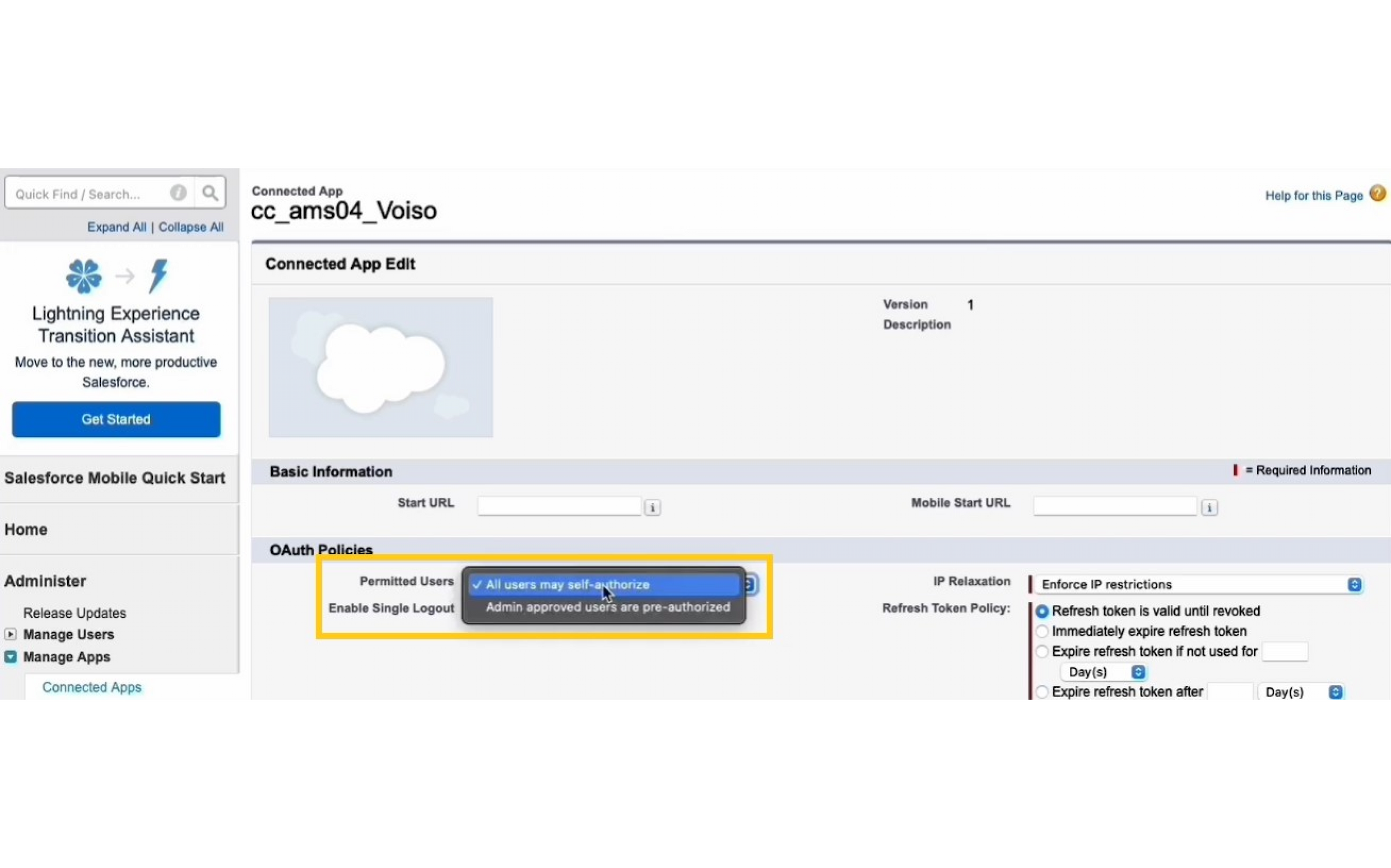Click the Lightning bolt icon
This screenshot has width=1391, height=868.
(158, 275)
